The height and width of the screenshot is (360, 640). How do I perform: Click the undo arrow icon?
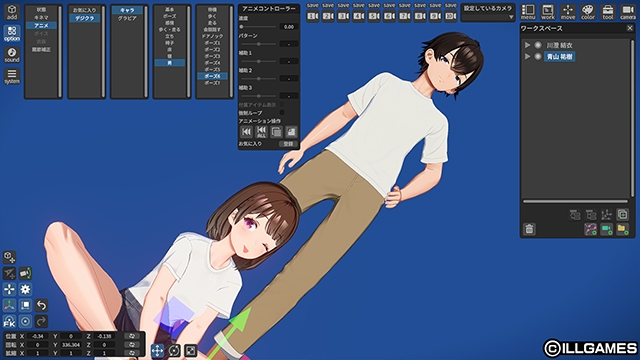(41, 305)
